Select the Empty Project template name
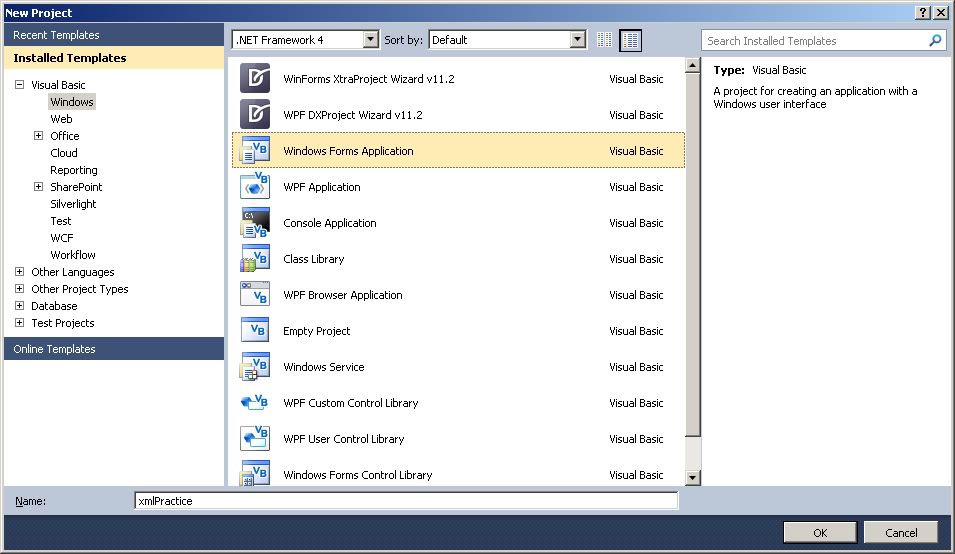955x554 pixels. [x=316, y=331]
